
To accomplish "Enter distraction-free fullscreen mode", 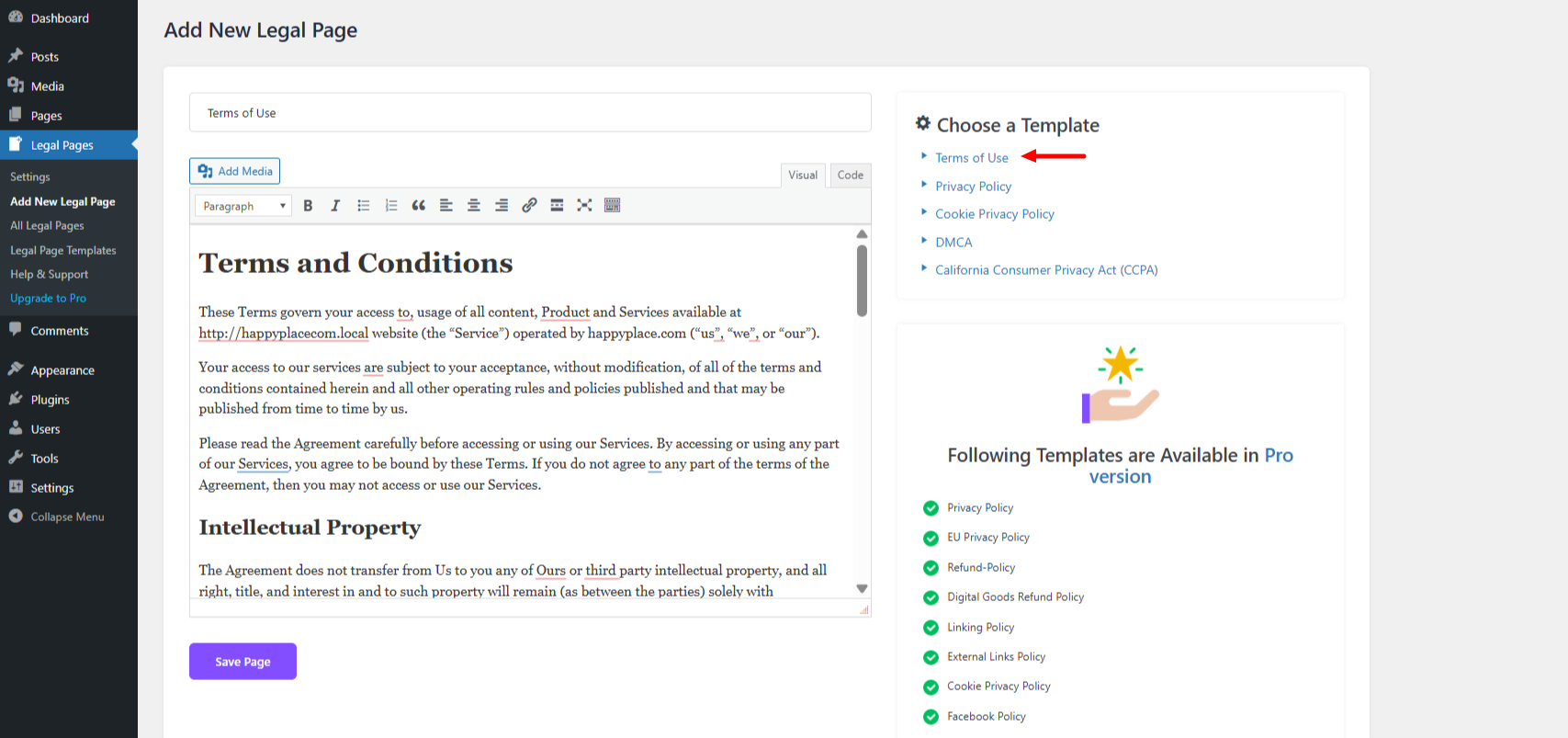I will 584,206.
